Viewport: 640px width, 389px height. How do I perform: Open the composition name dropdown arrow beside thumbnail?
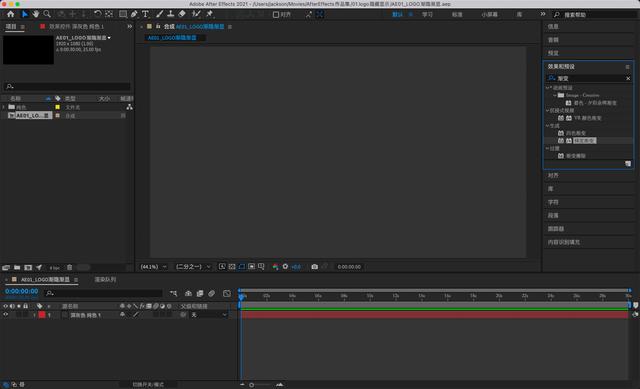tap(109, 38)
